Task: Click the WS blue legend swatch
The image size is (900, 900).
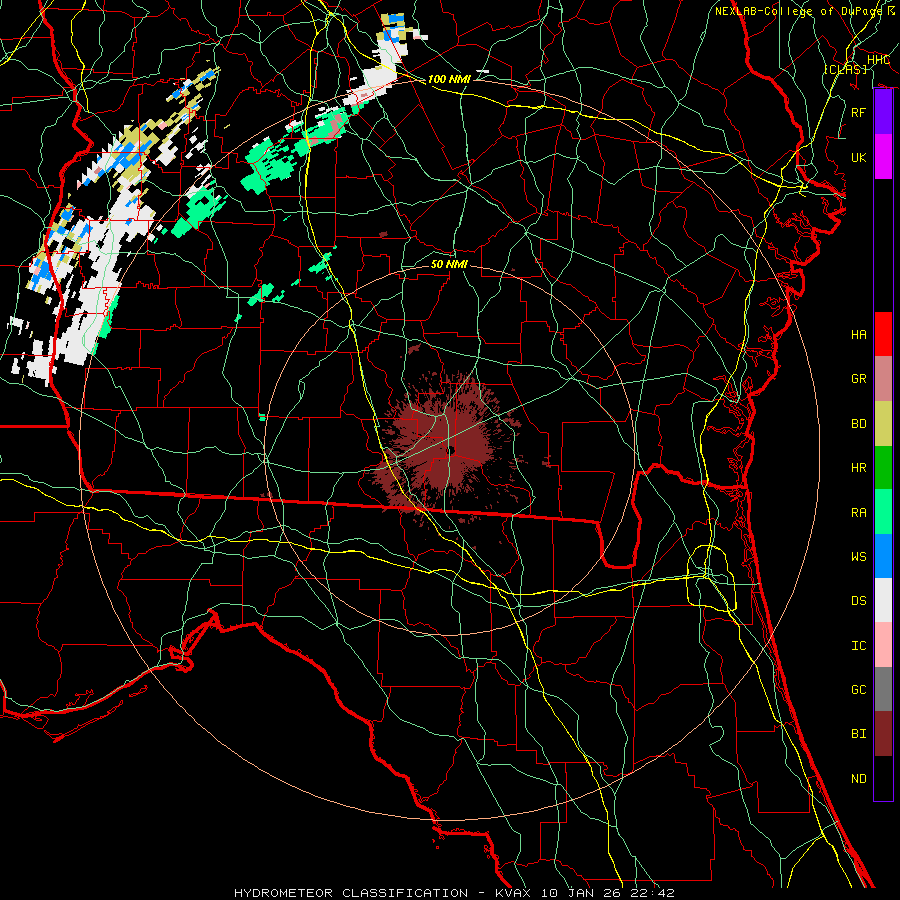Action: [883, 556]
